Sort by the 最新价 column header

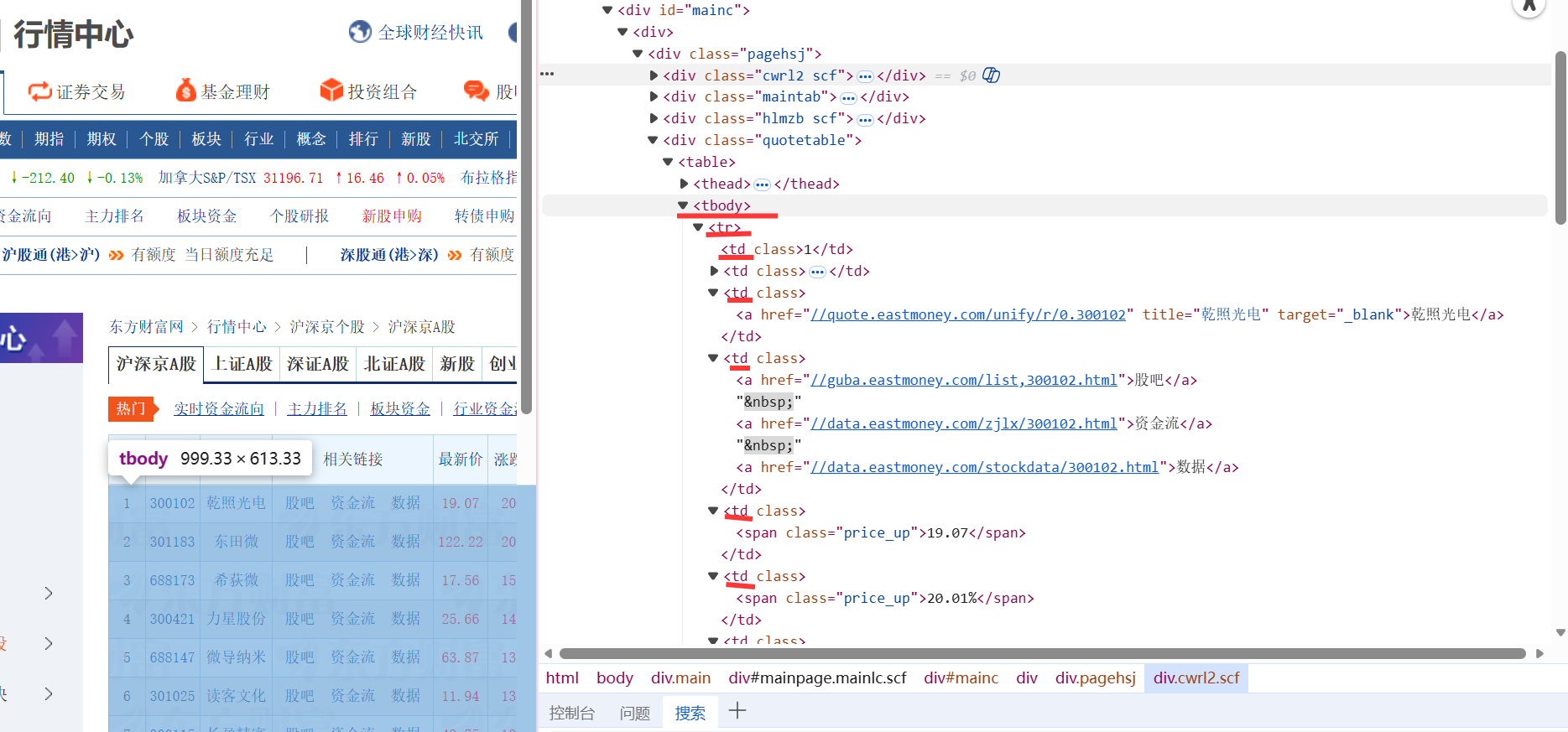461,459
